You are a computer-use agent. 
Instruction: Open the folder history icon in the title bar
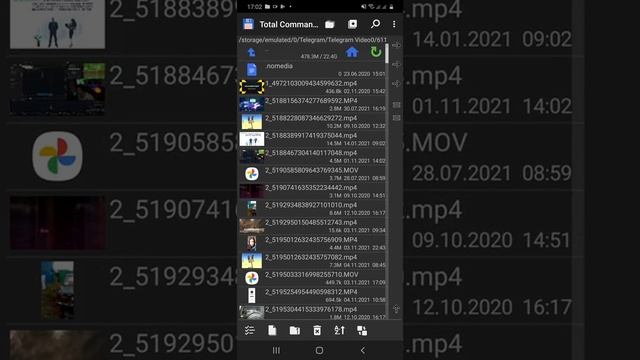pos(330,24)
